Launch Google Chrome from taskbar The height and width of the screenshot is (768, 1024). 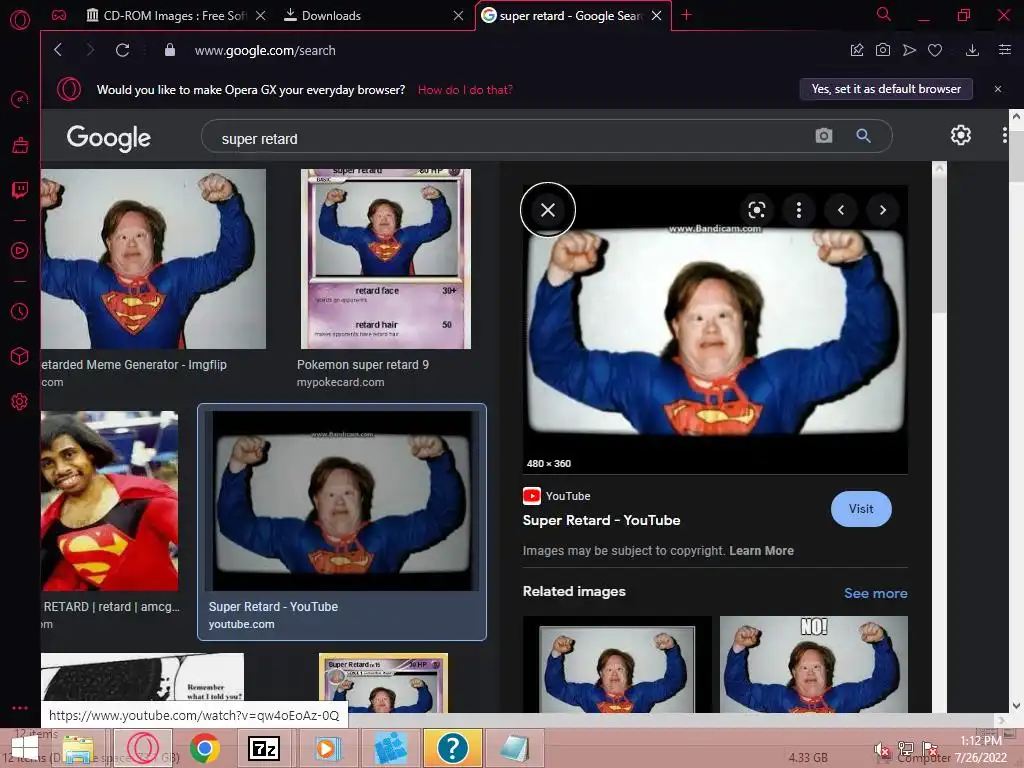(x=204, y=748)
